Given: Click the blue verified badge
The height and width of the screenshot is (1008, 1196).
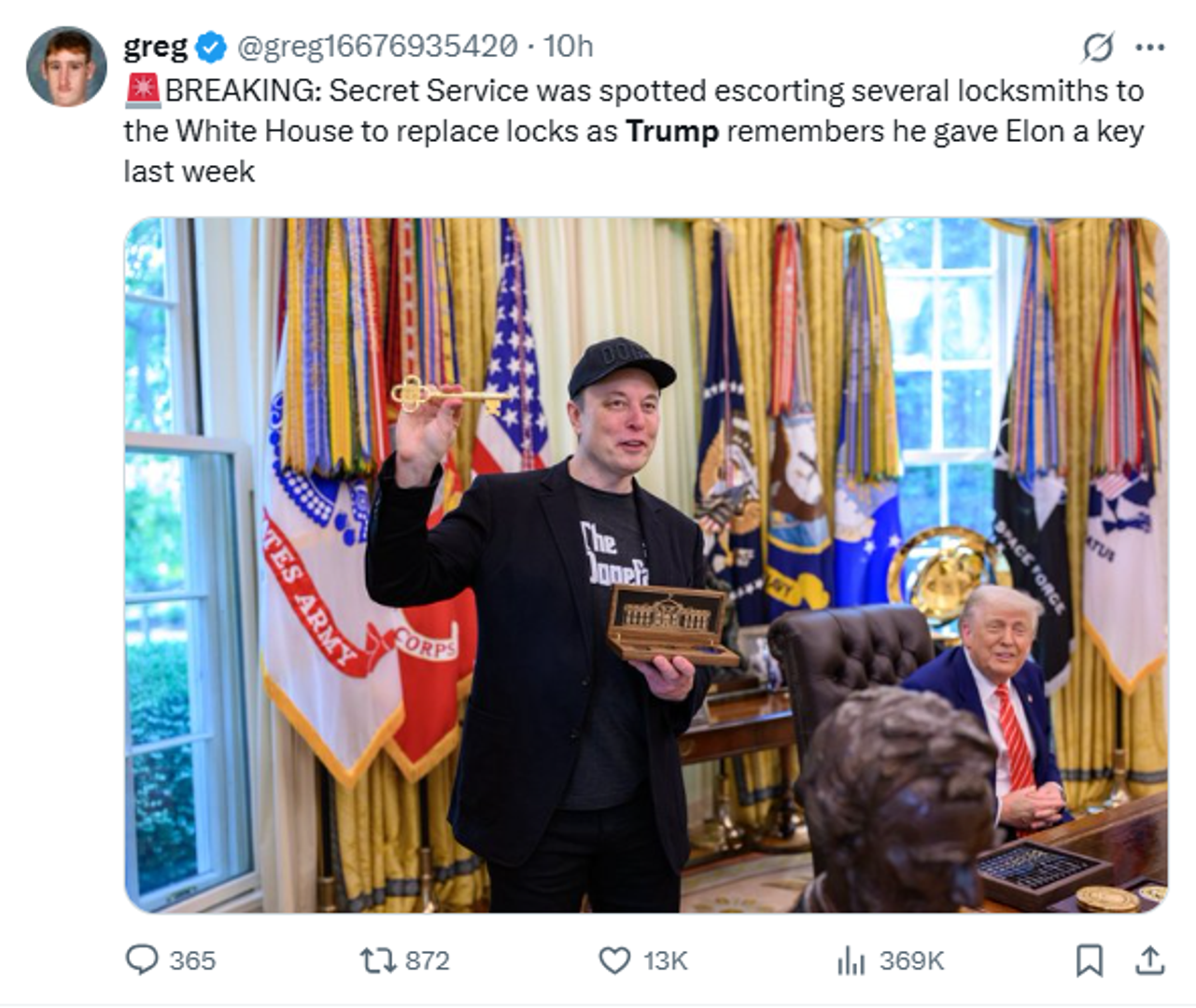Looking at the screenshot, I should point(212,46).
